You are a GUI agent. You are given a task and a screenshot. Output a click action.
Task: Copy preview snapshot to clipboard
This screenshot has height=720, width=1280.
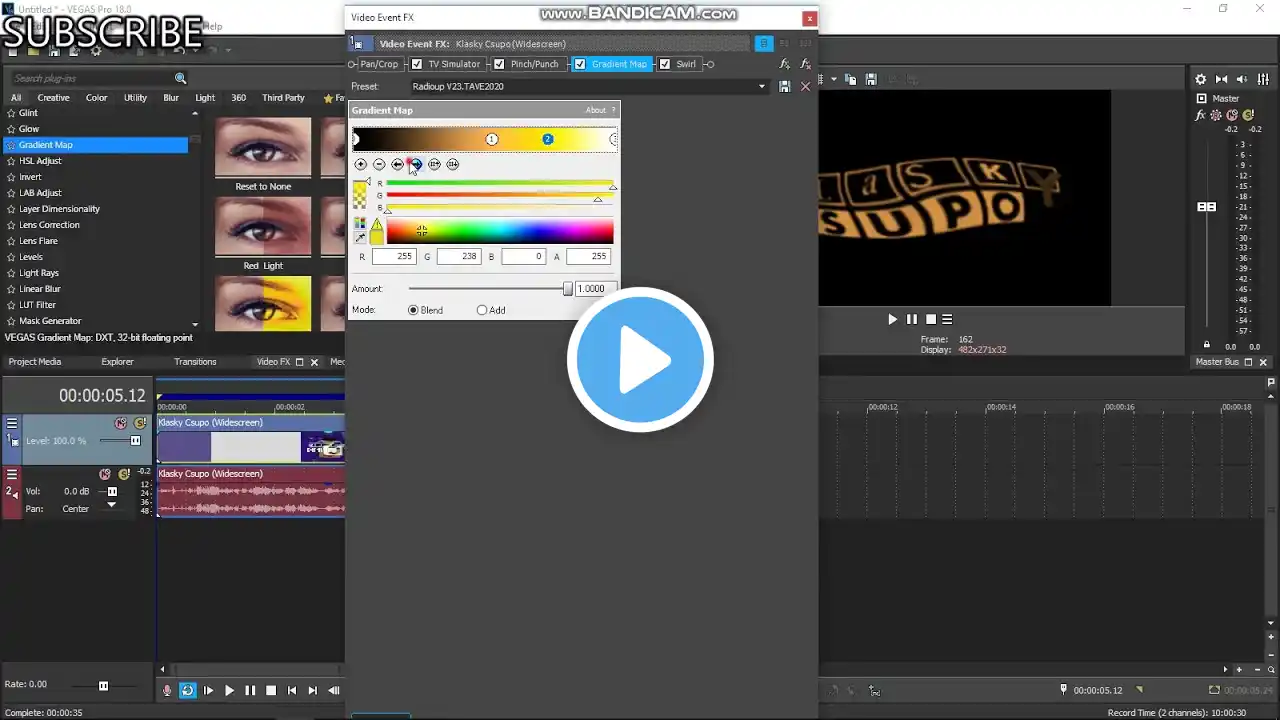click(851, 79)
